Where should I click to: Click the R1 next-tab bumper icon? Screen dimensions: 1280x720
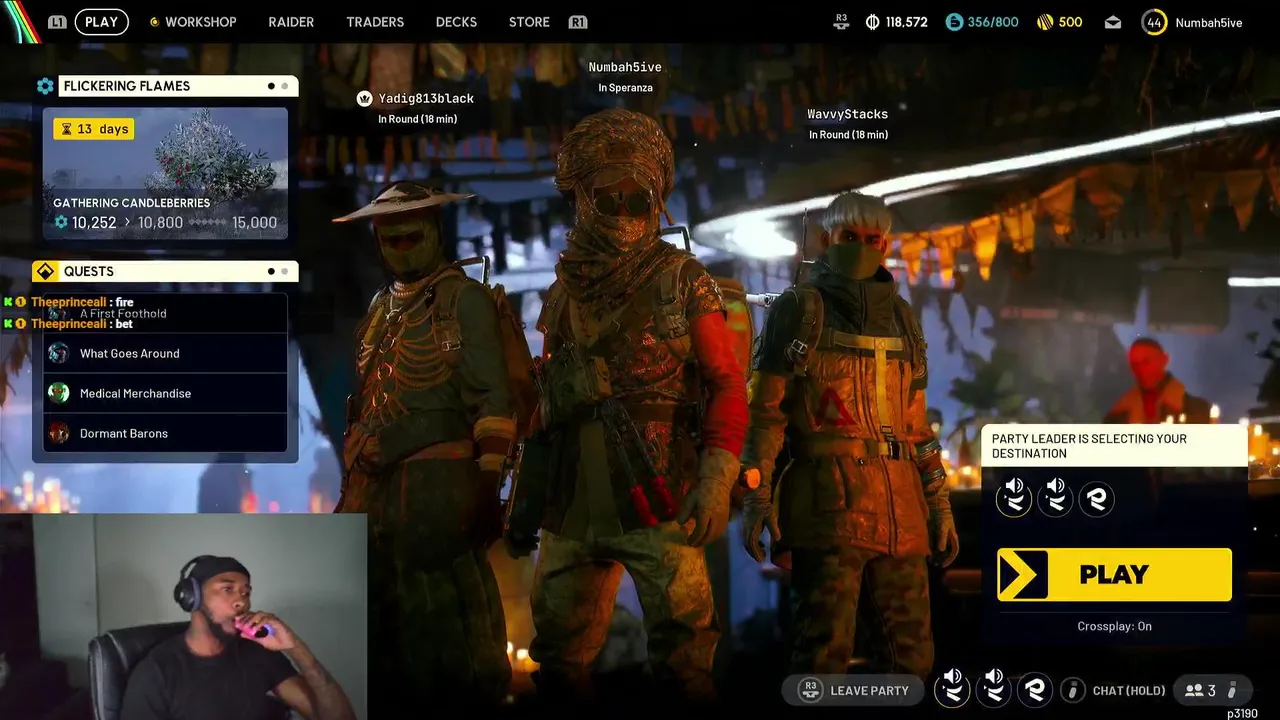tap(578, 22)
